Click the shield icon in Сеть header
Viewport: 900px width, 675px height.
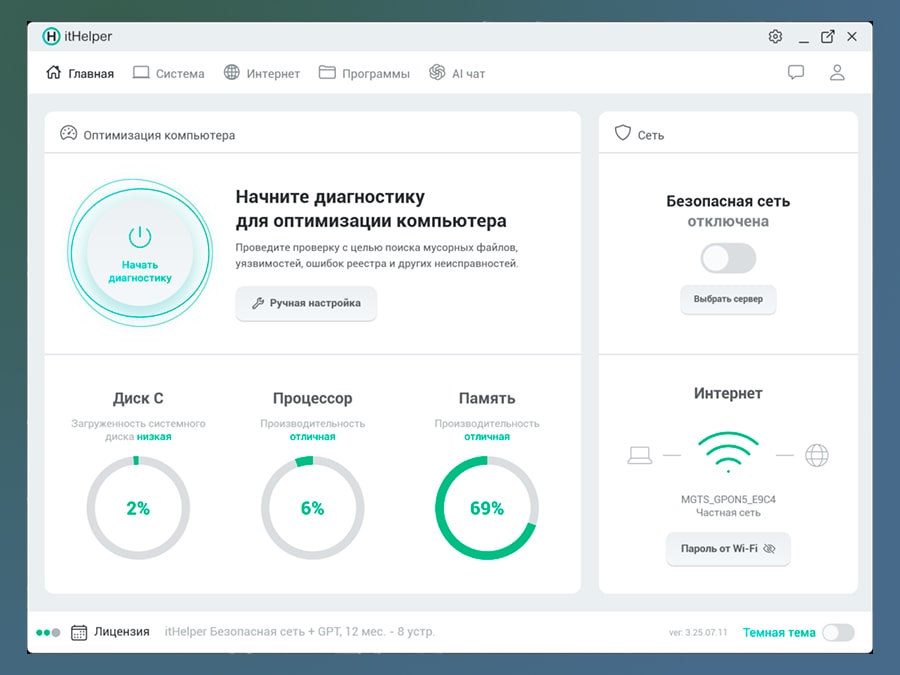(622, 133)
